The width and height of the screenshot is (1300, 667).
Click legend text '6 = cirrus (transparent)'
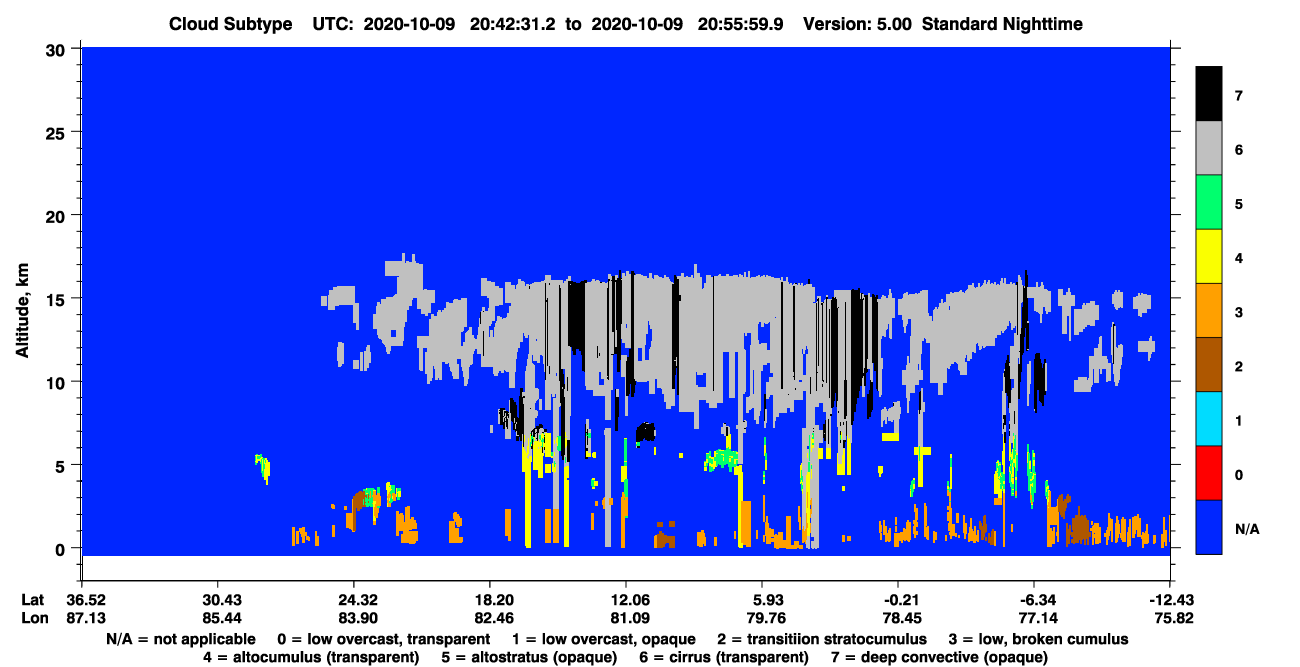726,657
